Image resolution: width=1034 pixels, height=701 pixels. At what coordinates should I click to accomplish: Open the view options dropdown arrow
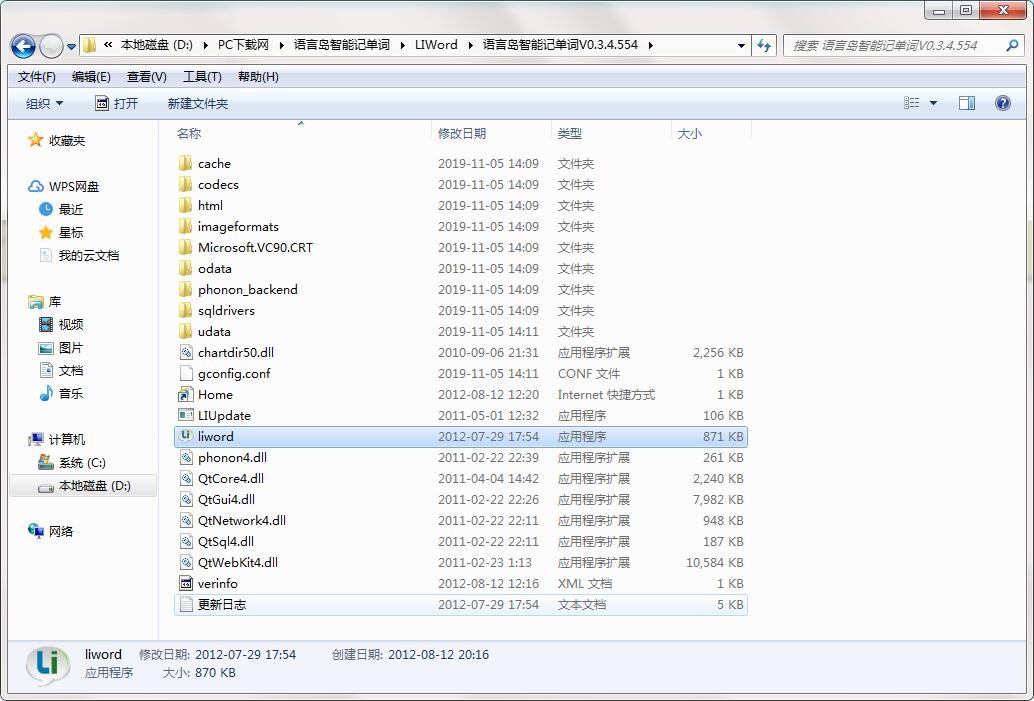click(933, 103)
